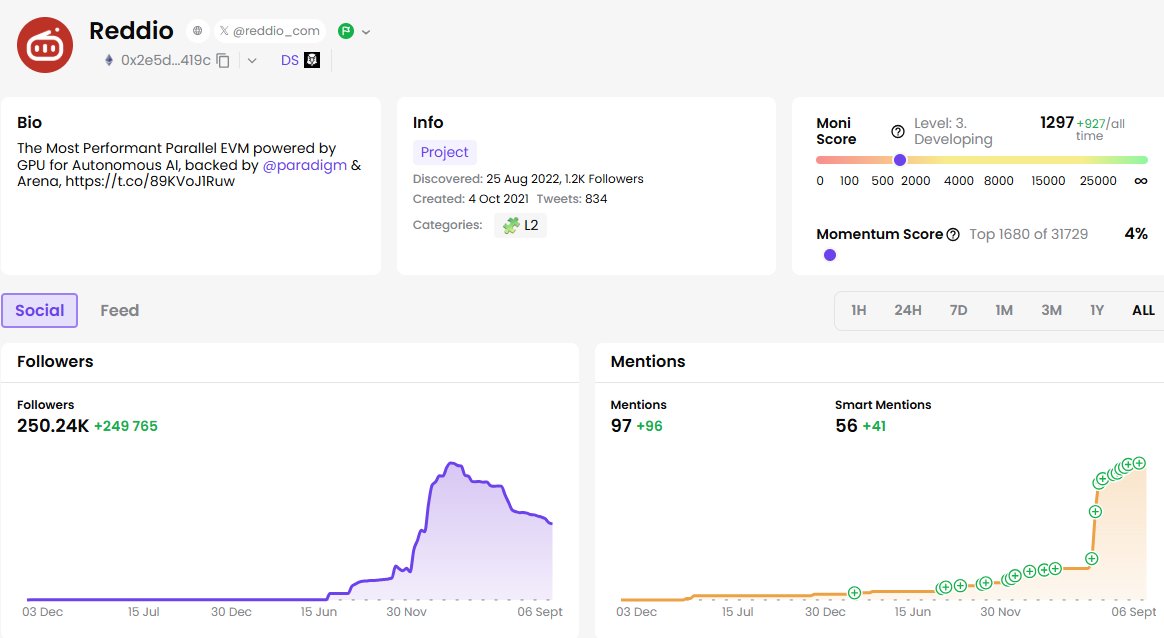Copy contract address with the copy icon
This screenshot has height=638, width=1164.
point(223,60)
